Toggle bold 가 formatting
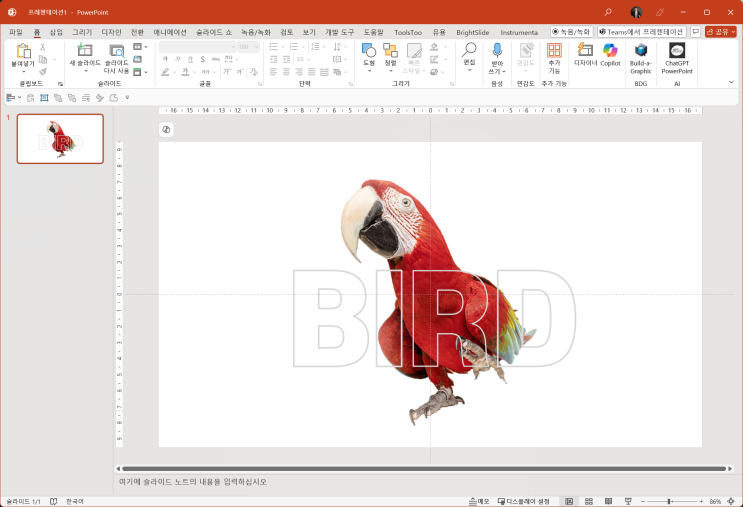The height and width of the screenshot is (507, 743). point(165,59)
